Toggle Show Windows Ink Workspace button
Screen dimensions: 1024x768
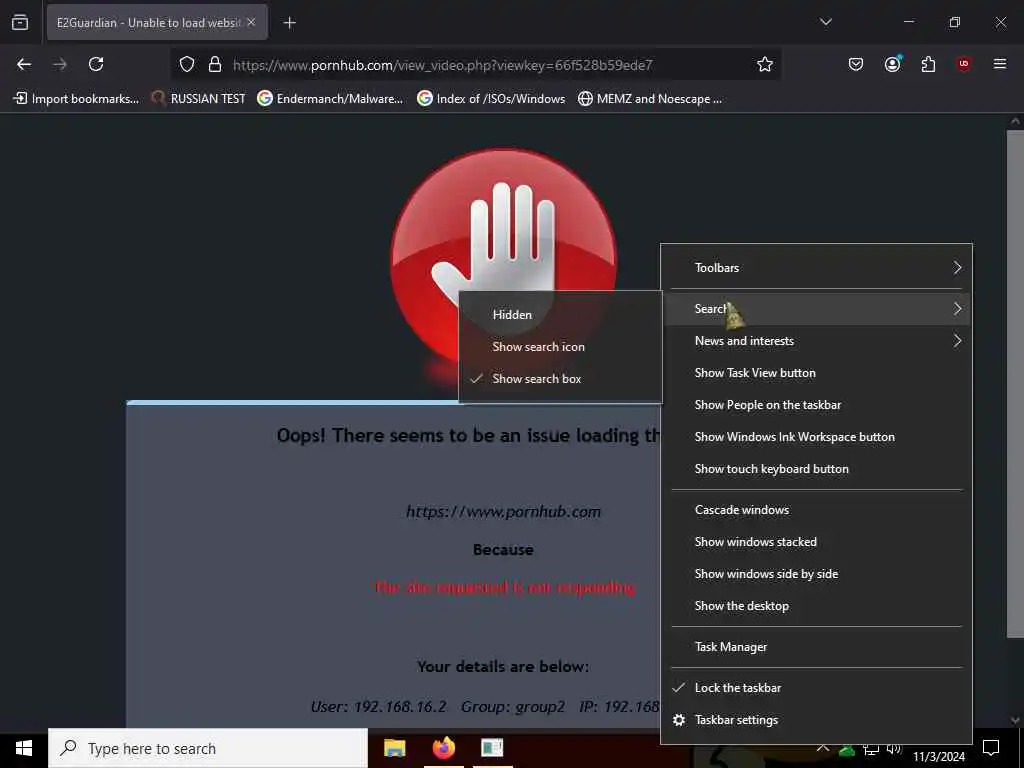coord(816,437)
